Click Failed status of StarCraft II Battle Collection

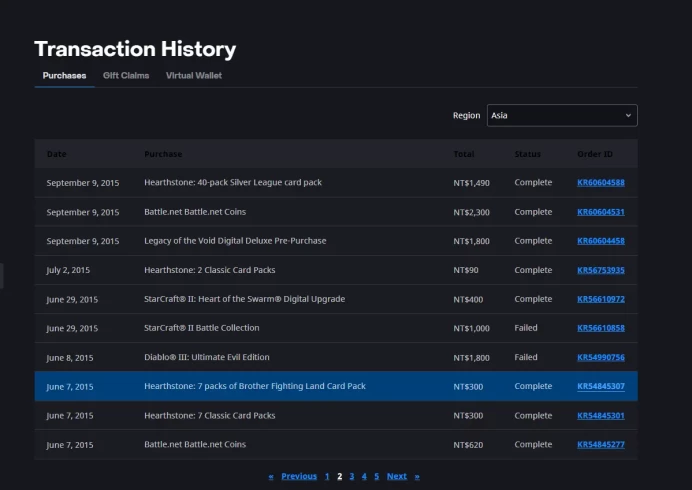tap(526, 328)
